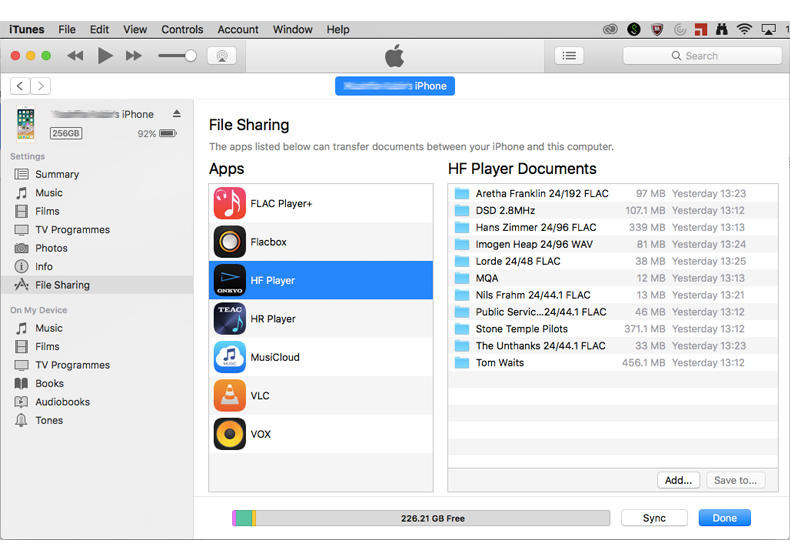The width and height of the screenshot is (790, 560).
Task: Open the Window menu
Action: click(x=292, y=29)
